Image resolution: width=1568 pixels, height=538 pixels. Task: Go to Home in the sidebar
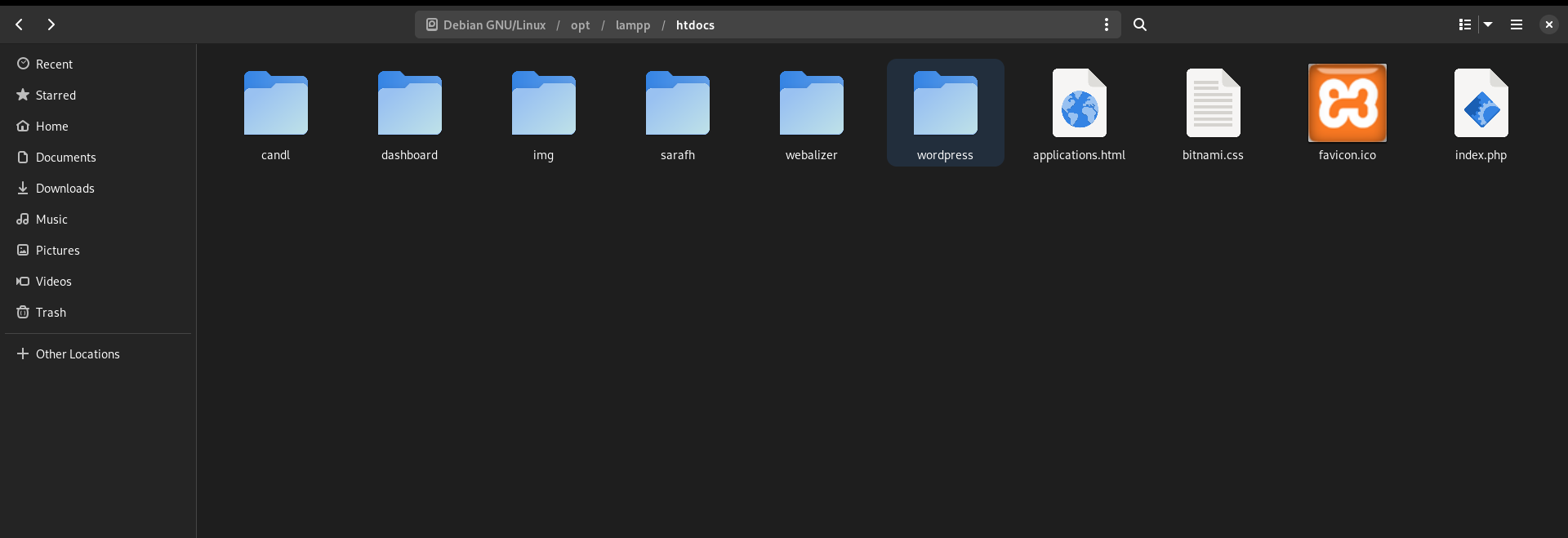click(x=98, y=126)
